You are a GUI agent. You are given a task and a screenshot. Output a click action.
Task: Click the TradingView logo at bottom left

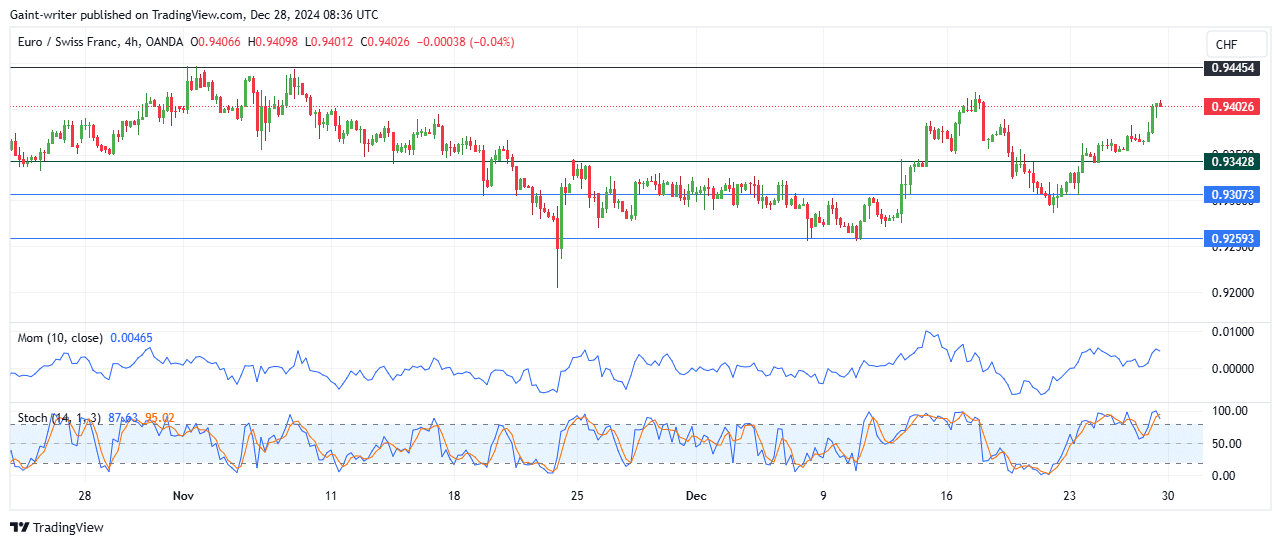57,527
